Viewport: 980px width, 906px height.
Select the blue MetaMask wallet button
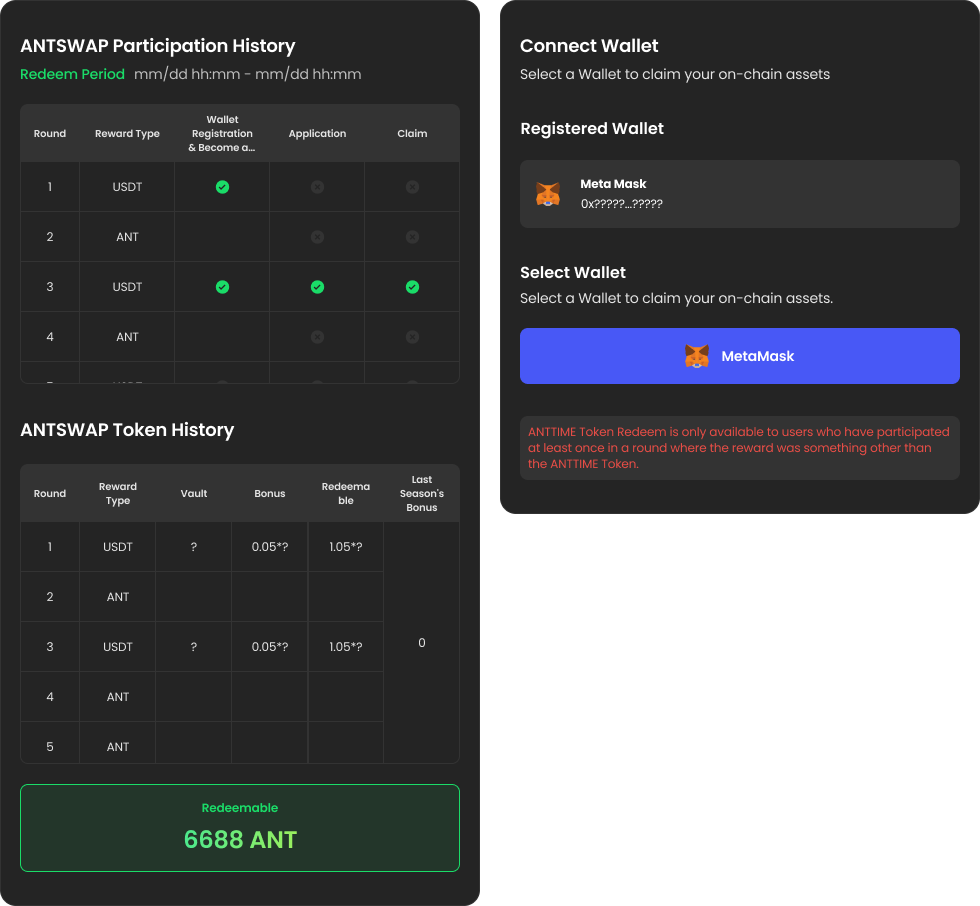739,356
